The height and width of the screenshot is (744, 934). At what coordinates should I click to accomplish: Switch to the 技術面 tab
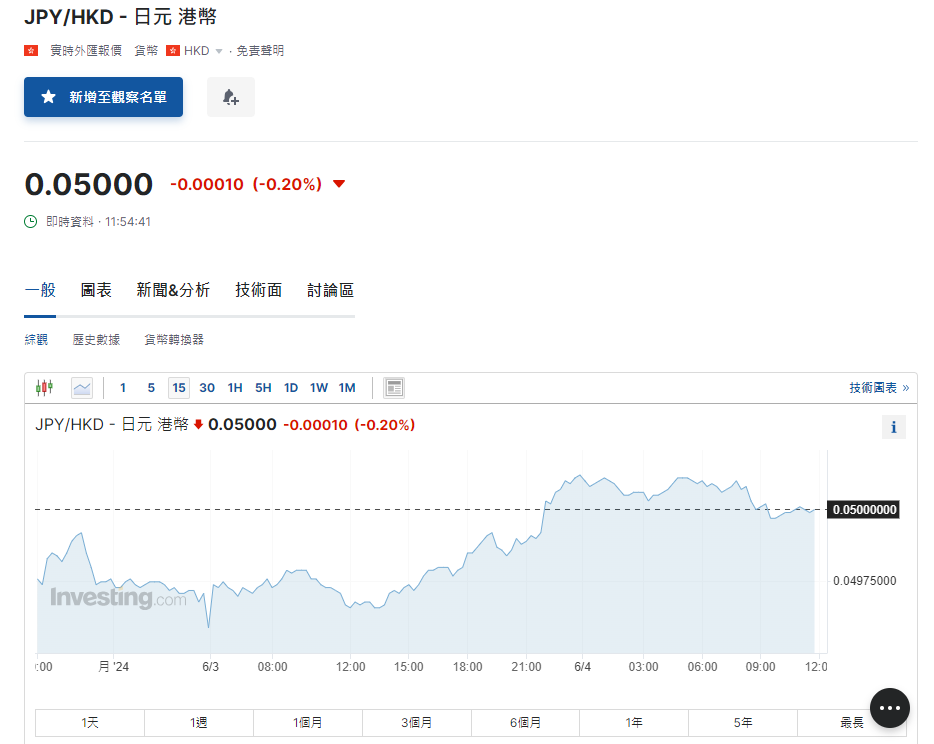[259, 290]
